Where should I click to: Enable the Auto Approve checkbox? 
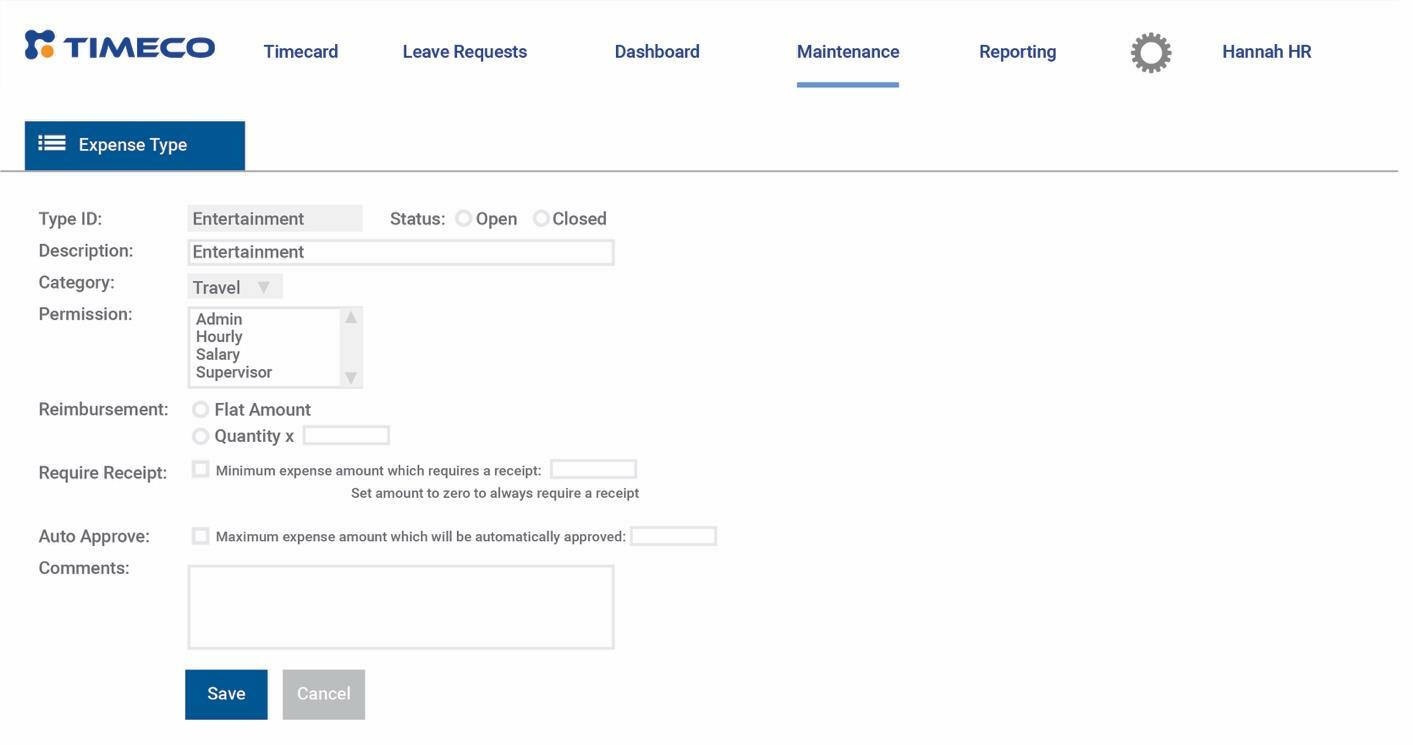click(x=200, y=535)
